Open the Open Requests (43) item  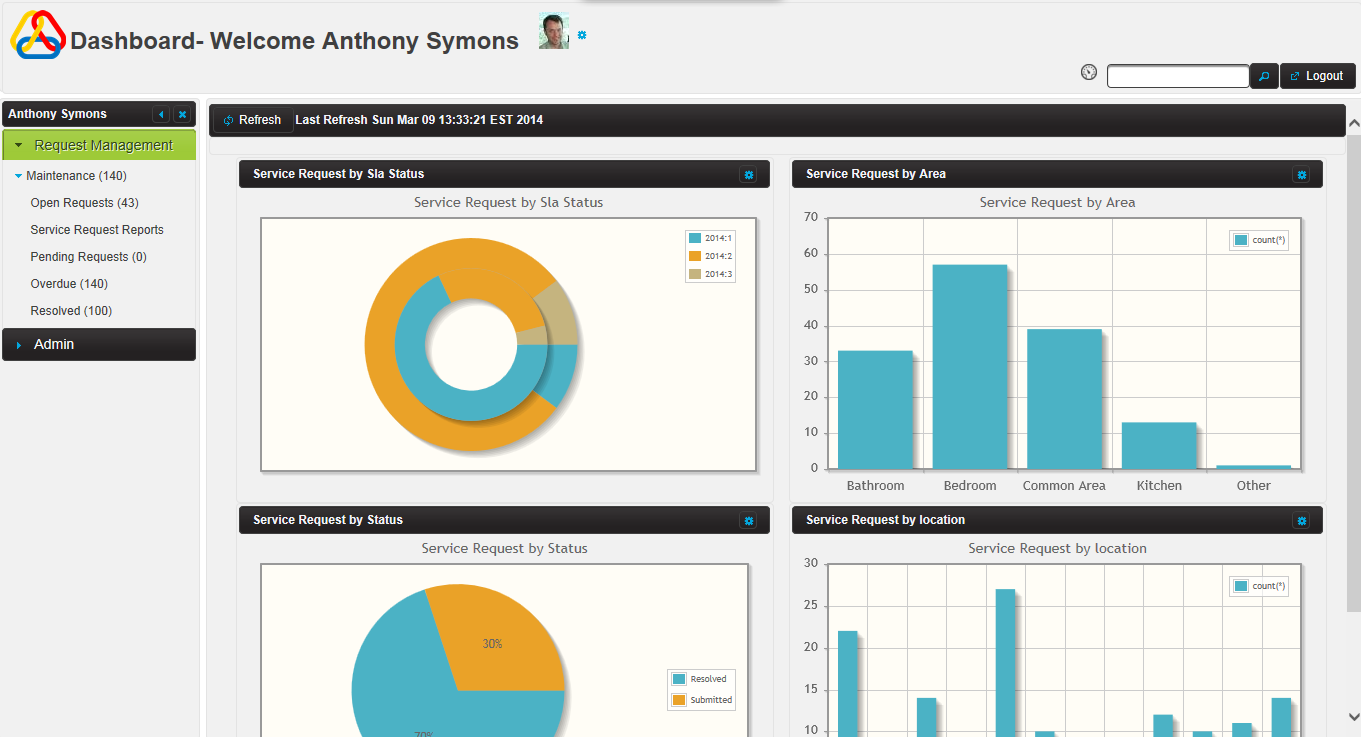click(84, 203)
